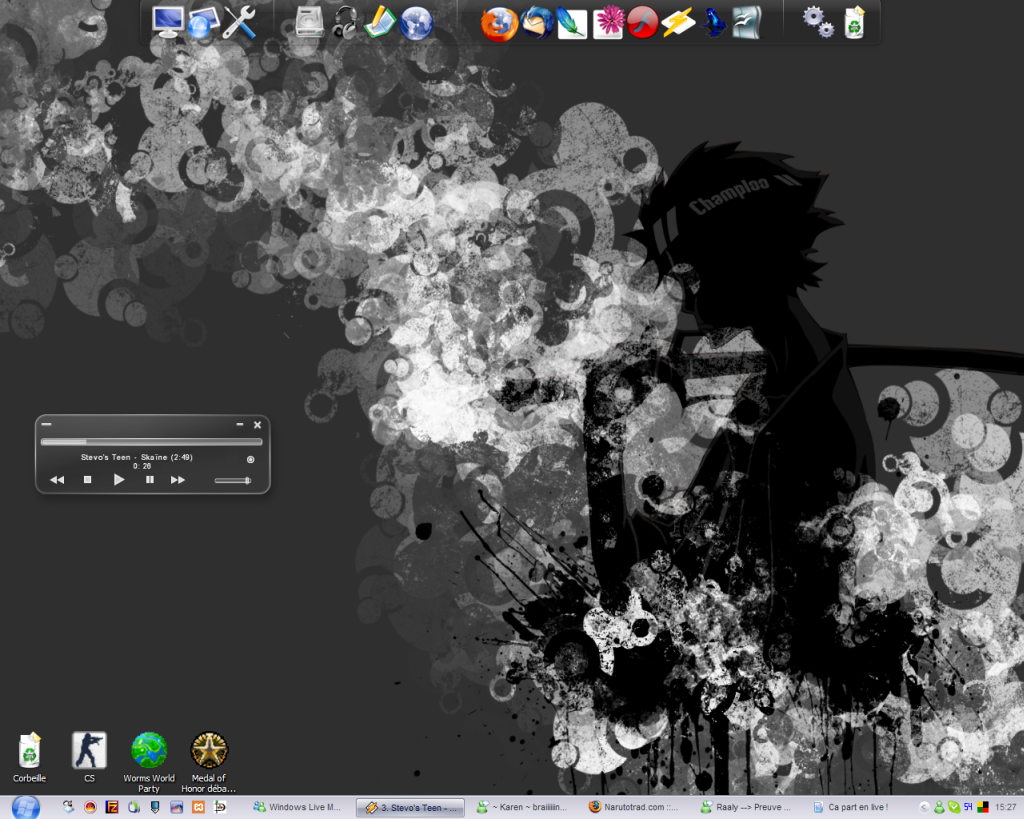Open the computer monitor icon in the dock
This screenshot has height=819, width=1024.
[167, 22]
